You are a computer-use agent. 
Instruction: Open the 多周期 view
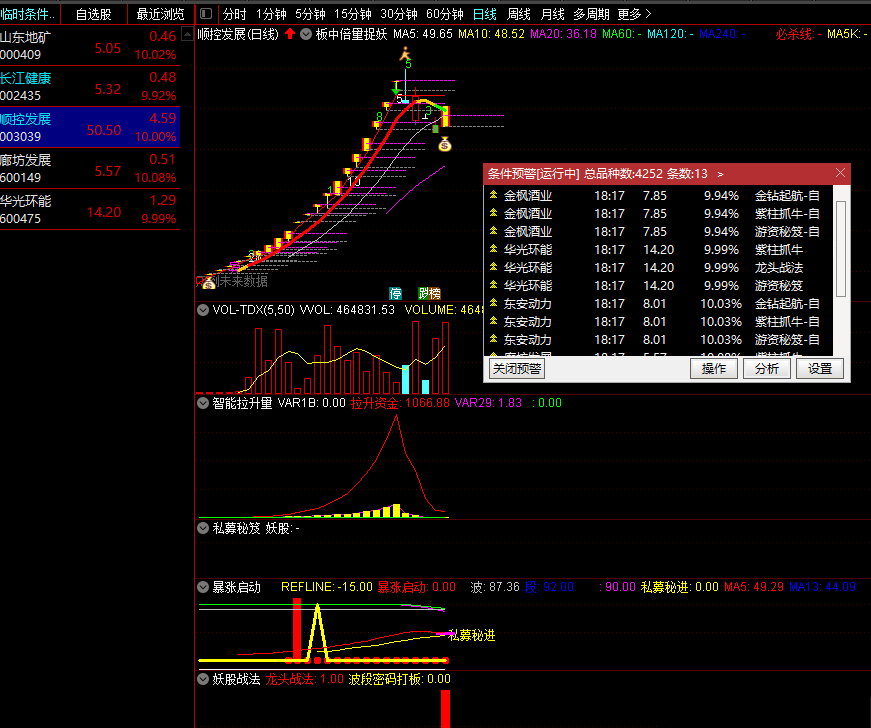[x=592, y=14]
